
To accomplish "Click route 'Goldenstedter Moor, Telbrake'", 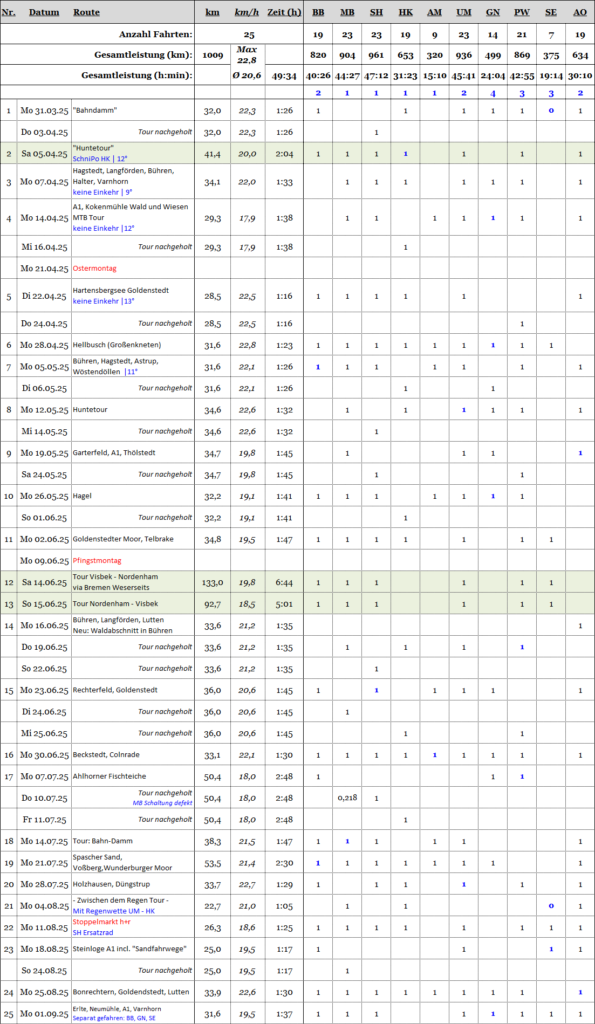I will tap(123, 539).
